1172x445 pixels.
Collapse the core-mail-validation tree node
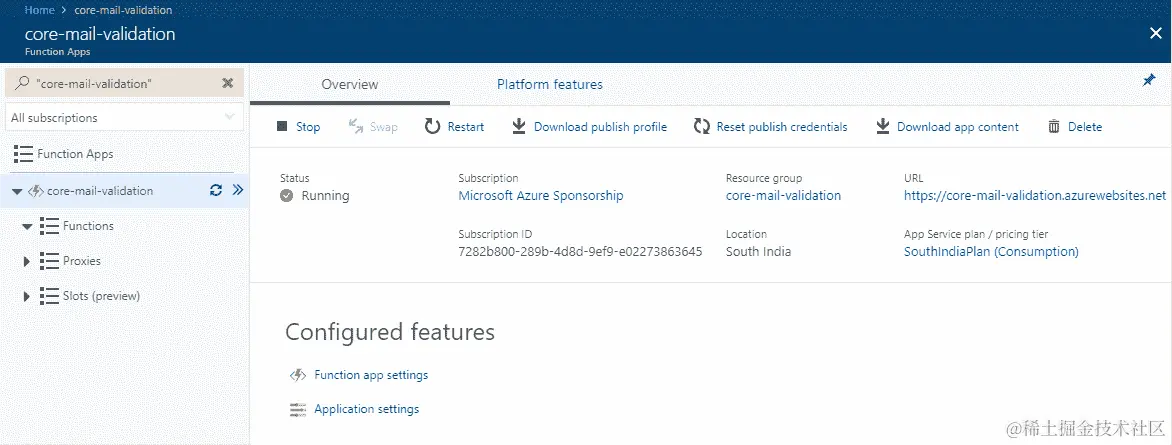tap(17, 191)
